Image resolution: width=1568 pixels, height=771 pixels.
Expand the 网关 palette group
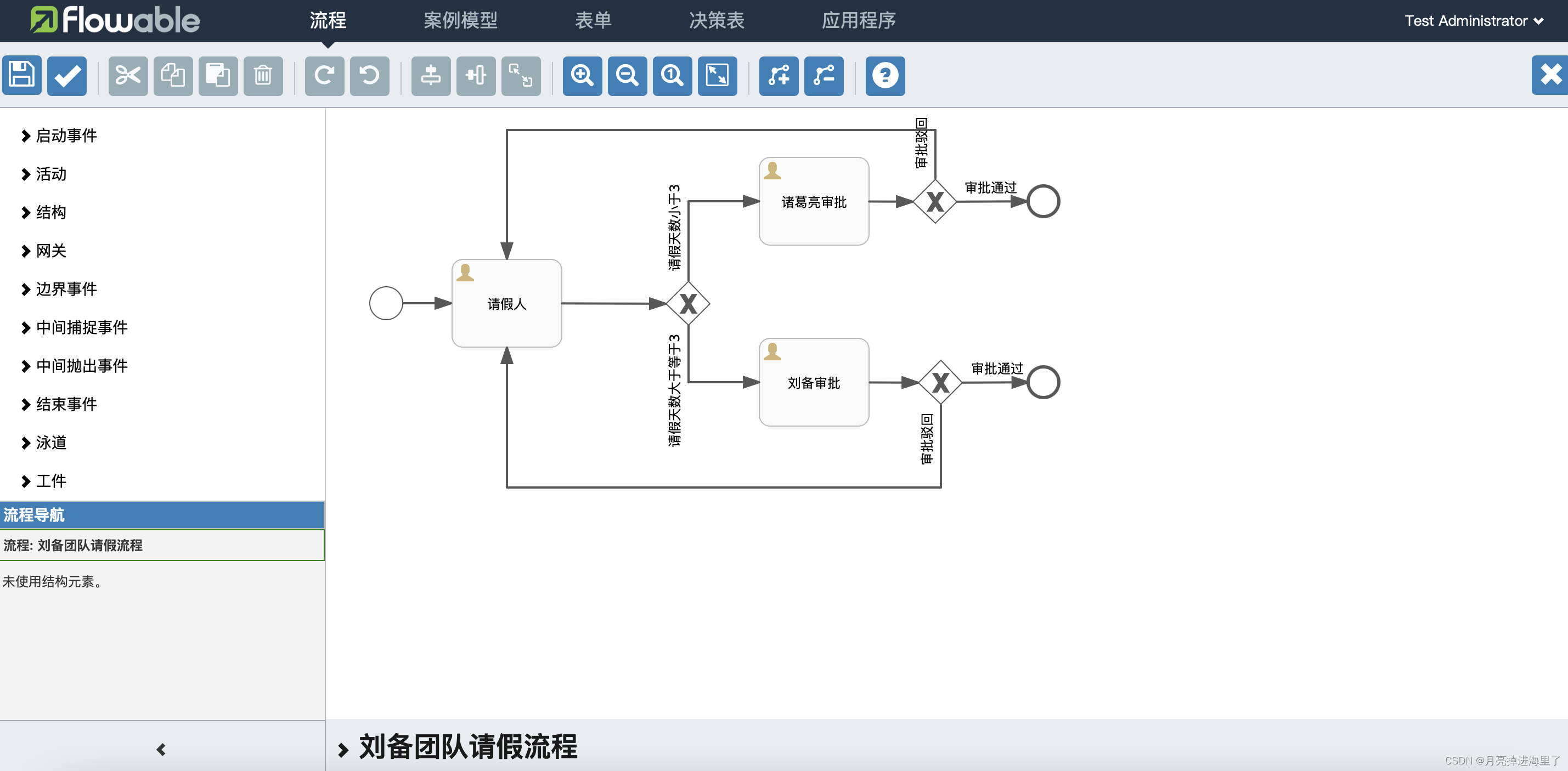pos(44,251)
